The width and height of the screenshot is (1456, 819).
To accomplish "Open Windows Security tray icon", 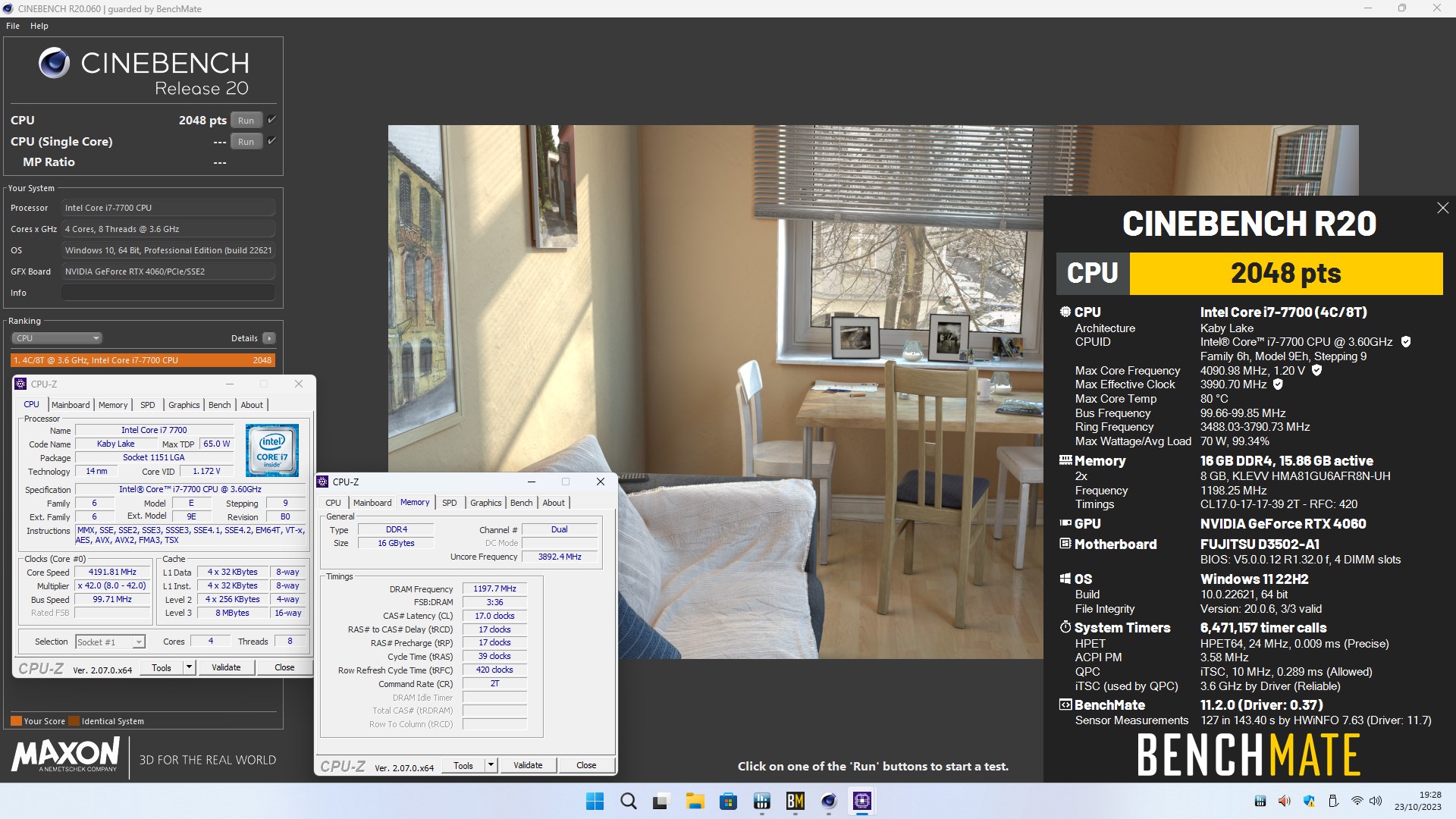I will coord(1309,802).
